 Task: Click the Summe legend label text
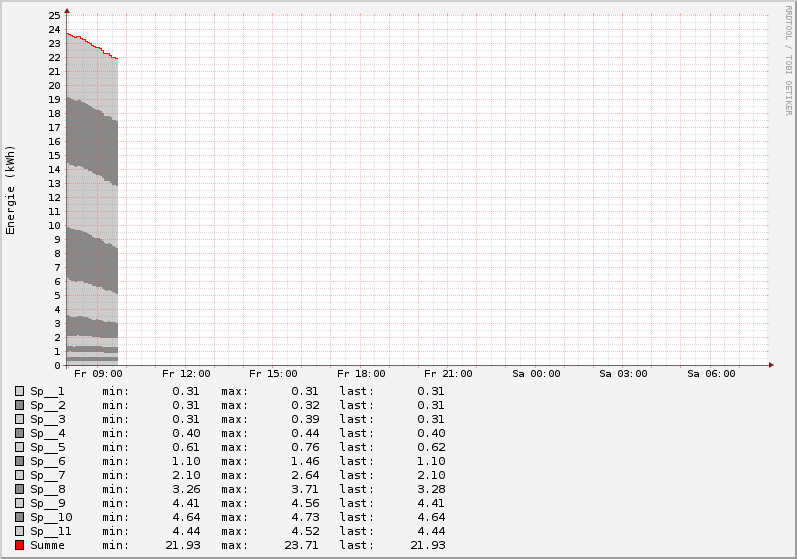[47, 545]
